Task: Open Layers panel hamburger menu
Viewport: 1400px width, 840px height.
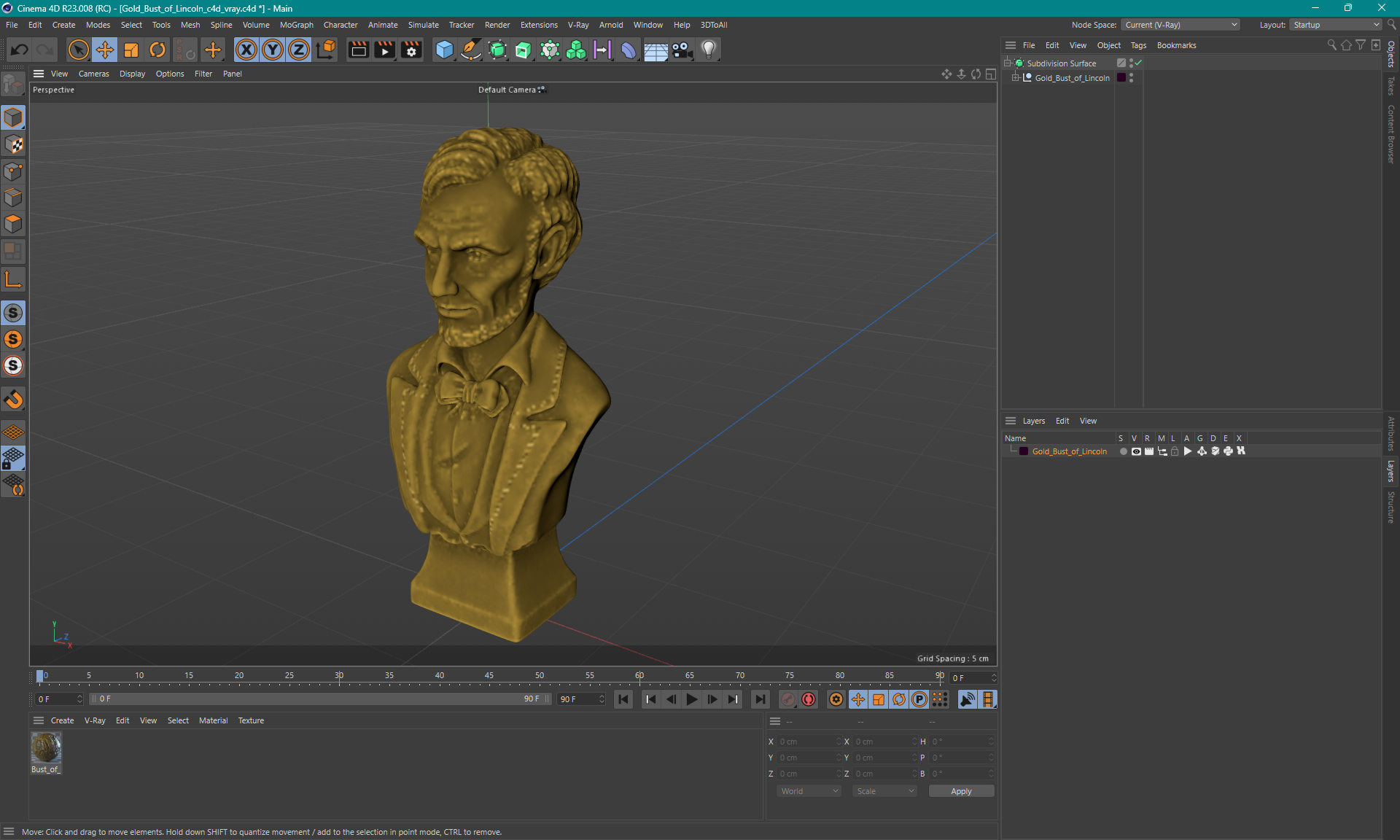Action: 1011,421
